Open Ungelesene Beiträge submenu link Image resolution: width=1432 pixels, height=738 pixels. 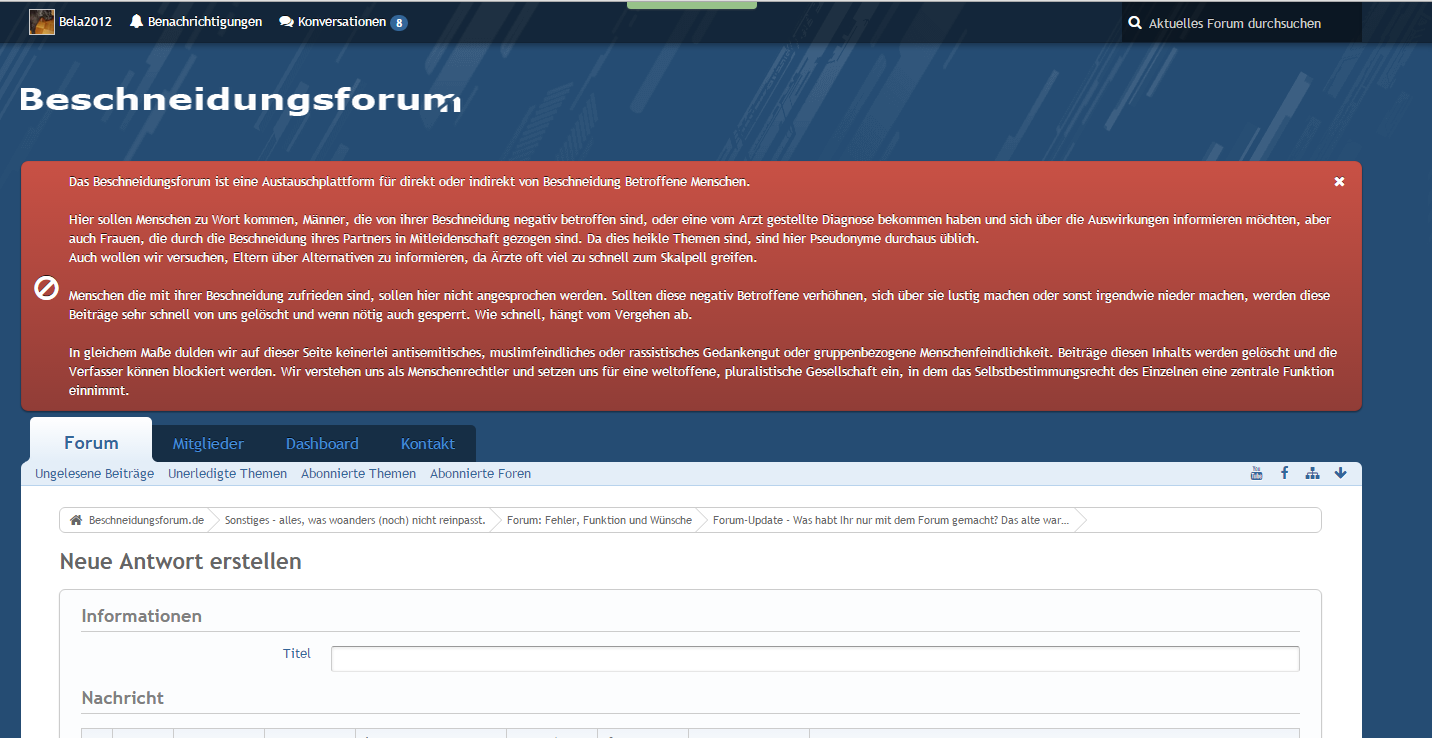tap(95, 474)
